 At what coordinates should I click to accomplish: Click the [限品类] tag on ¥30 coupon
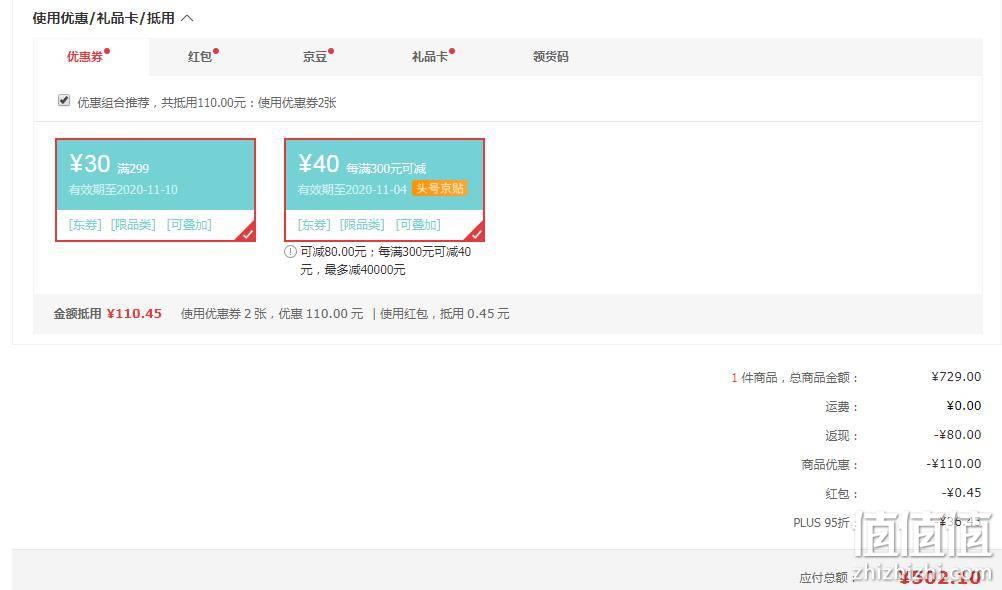point(133,224)
